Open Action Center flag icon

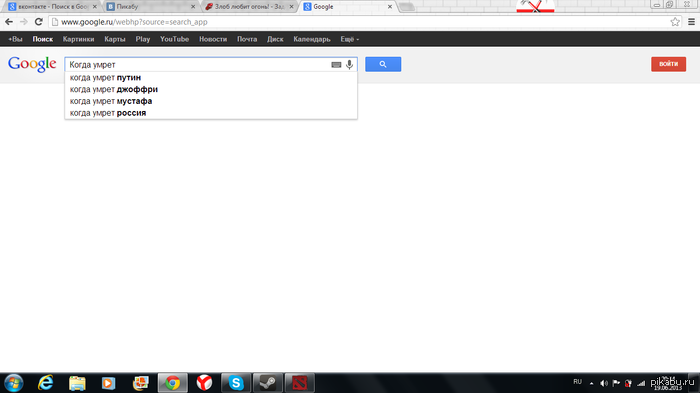(x=617, y=383)
